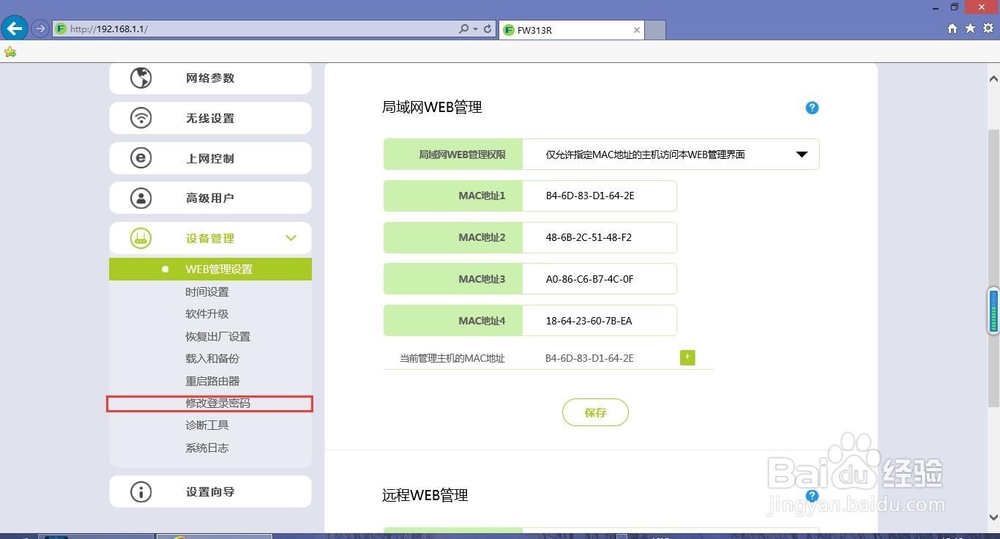The height and width of the screenshot is (539, 1000).
Task: Click the page scrollbar down arrow
Action: [x=993, y=517]
